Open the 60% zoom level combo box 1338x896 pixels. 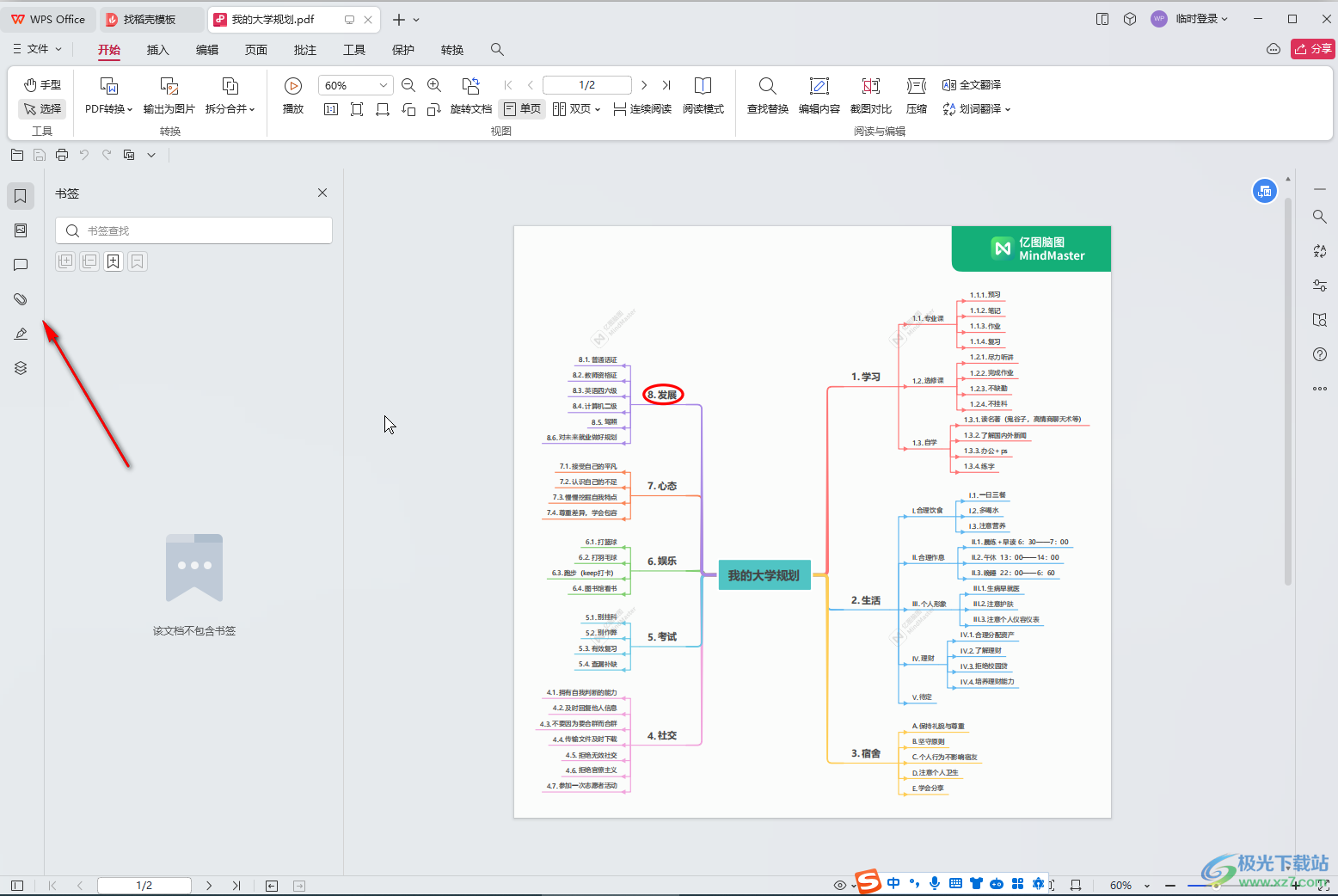pyautogui.click(x=356, y=85)
